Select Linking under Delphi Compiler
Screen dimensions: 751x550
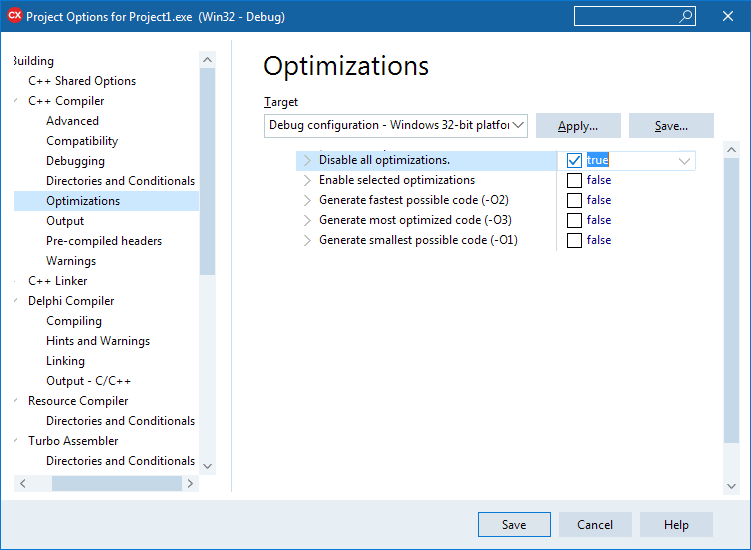[x=65, y=361]
